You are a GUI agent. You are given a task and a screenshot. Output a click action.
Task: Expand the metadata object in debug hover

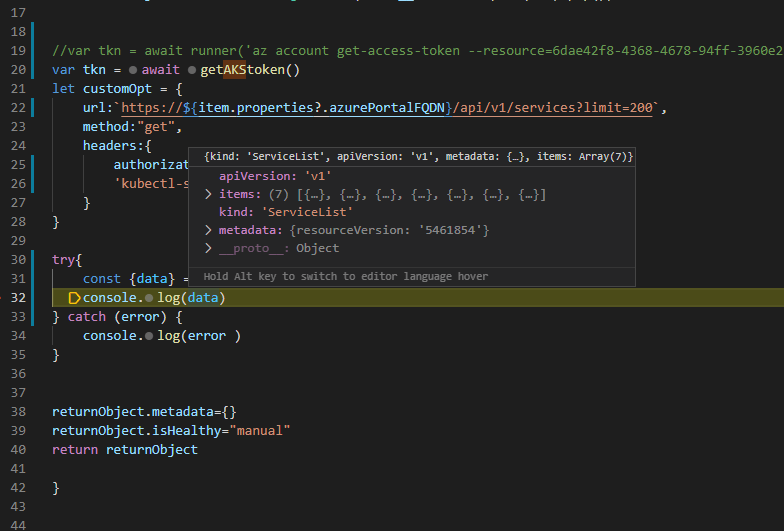208,231
